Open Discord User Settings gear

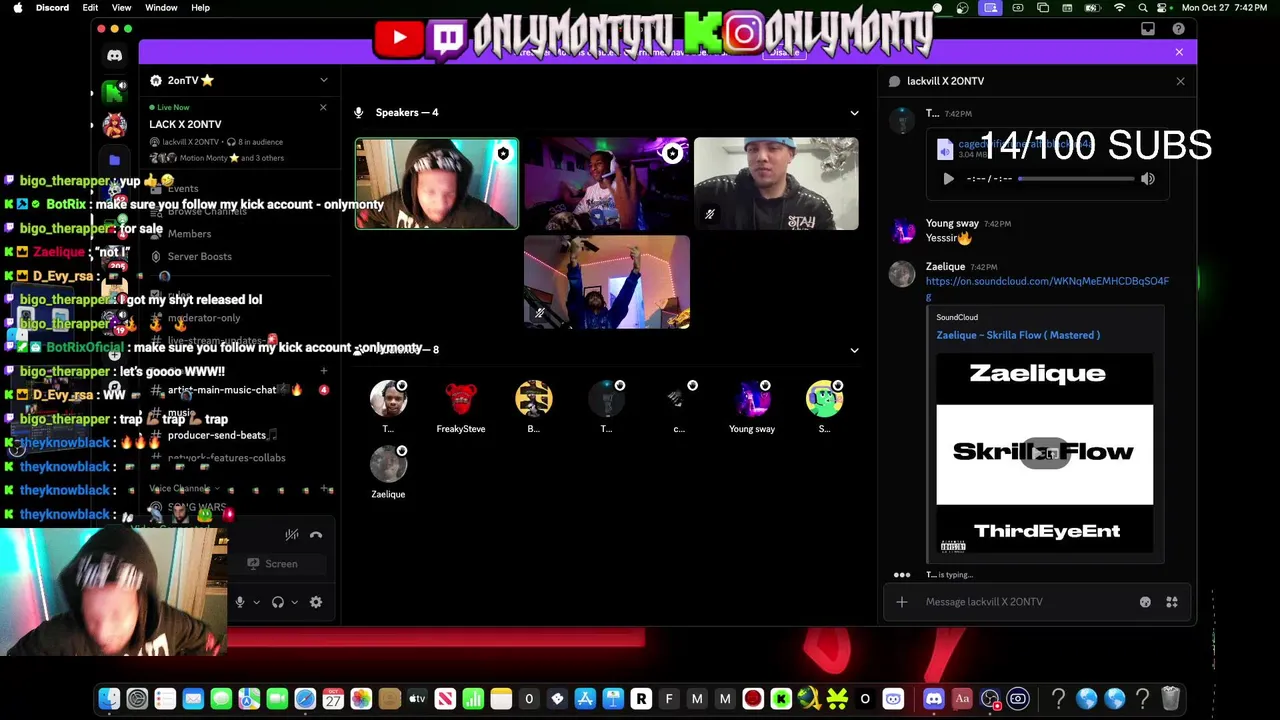tap(316, 602)
